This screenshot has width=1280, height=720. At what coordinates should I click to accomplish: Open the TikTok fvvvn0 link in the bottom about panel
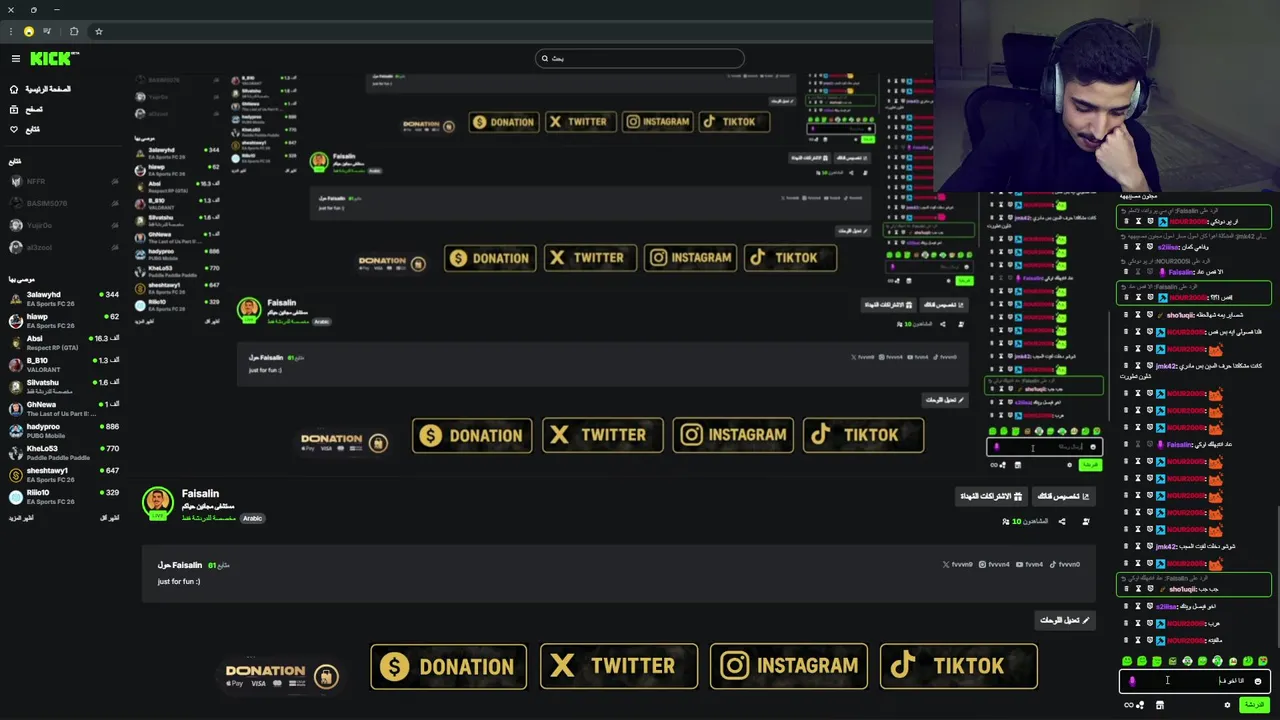point(1065,564)
